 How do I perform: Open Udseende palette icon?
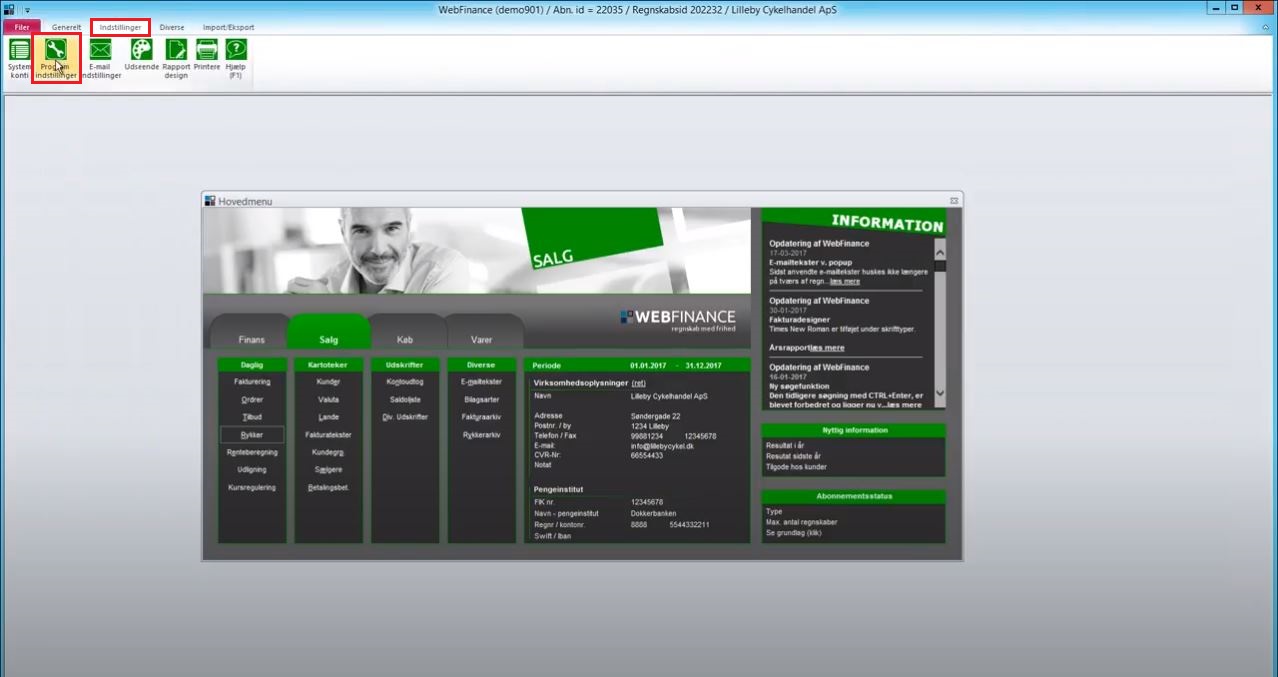141,55
